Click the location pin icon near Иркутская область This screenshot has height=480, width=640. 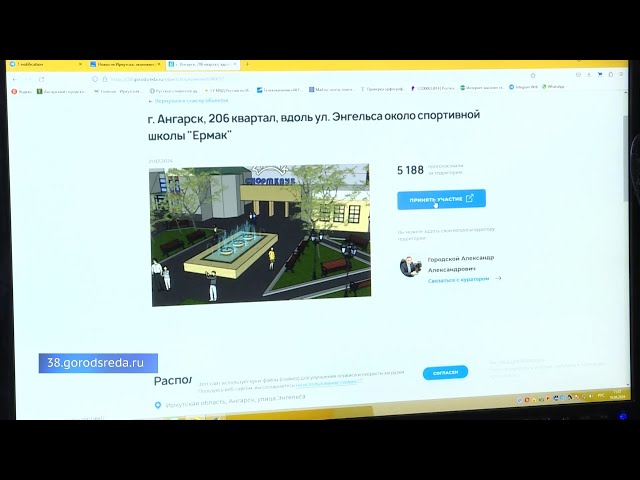pos(158,405)
